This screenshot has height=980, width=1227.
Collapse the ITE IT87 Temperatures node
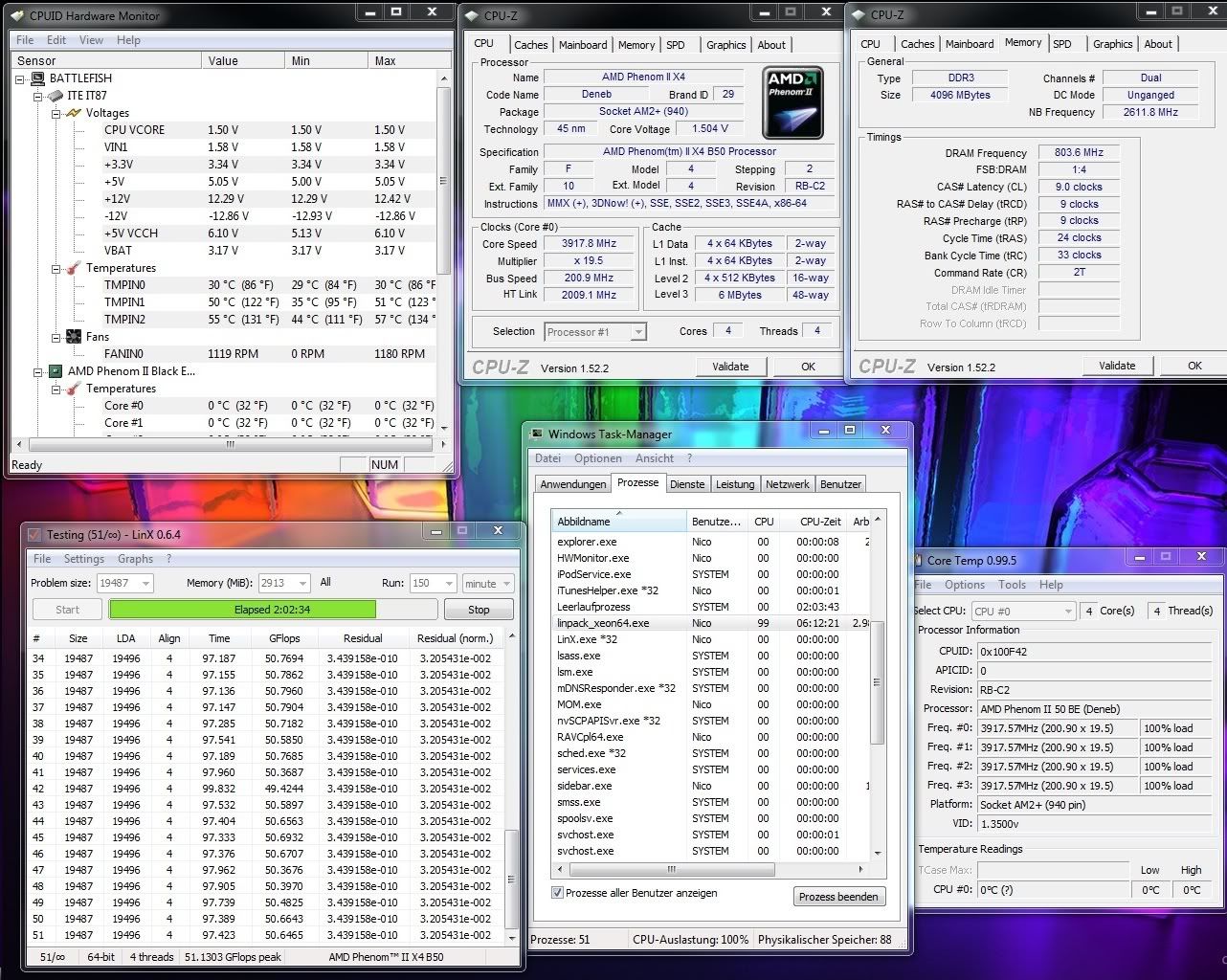56,268
